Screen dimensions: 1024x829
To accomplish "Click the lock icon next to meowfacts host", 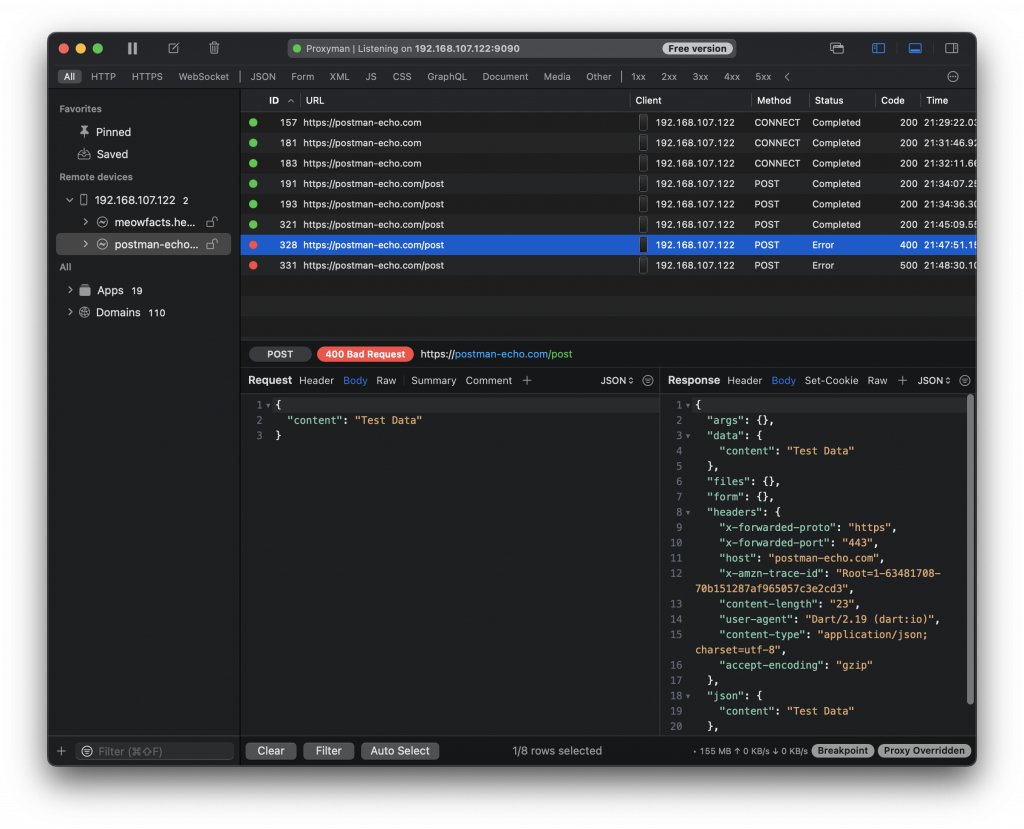I will (x=212, y=222).
